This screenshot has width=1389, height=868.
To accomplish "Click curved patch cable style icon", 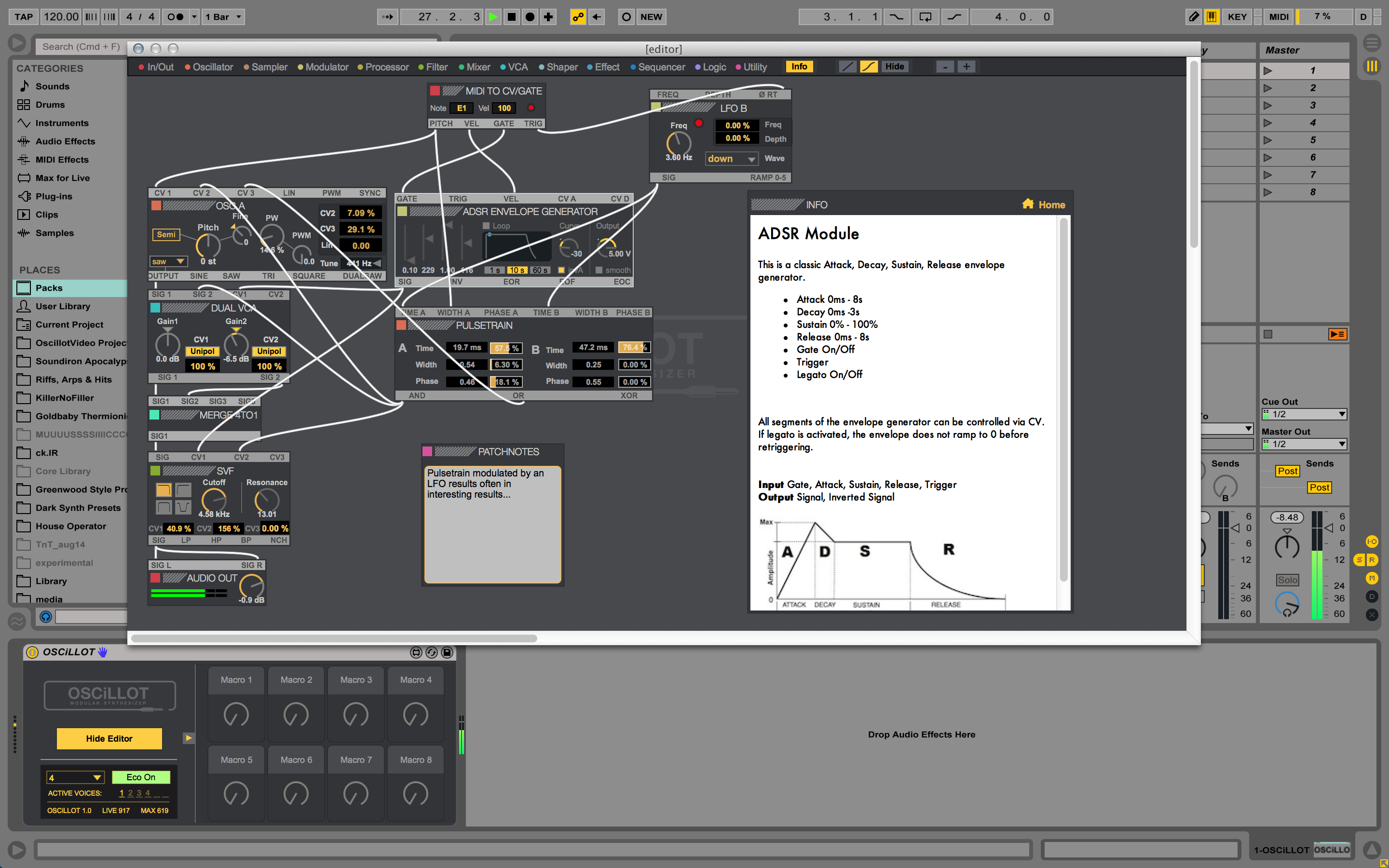I will point(869,67).
